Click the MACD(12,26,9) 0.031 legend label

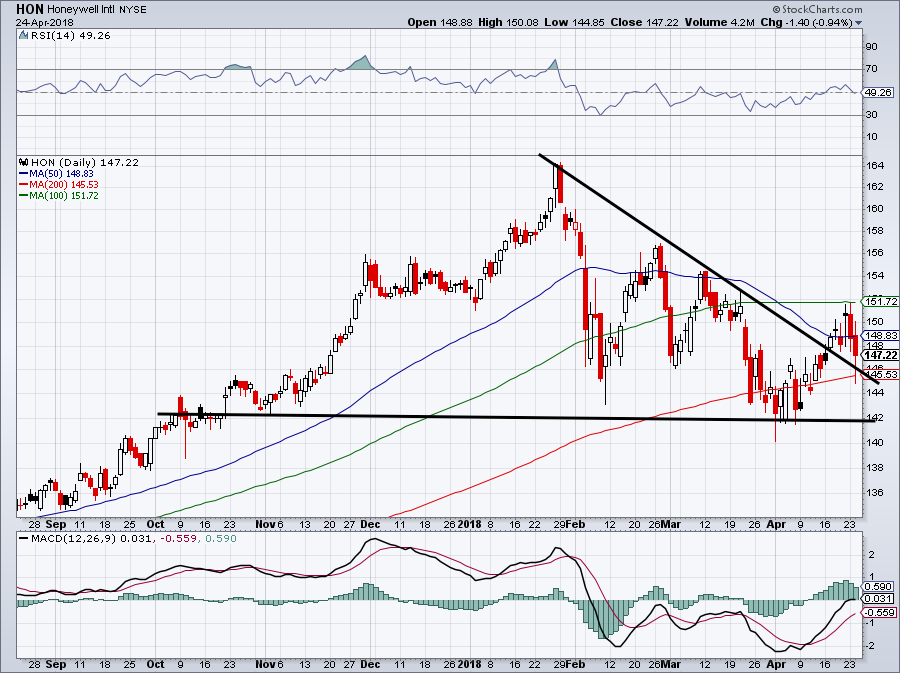(x=92, y=539)
